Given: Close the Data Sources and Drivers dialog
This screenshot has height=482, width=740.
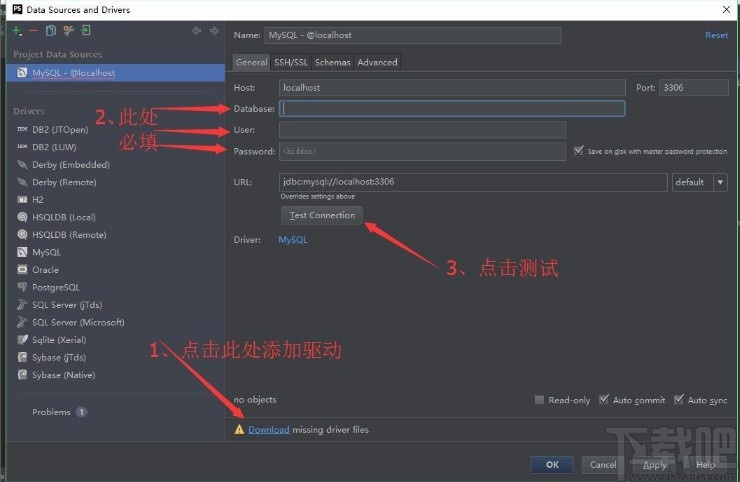Looking at the screenshot, I should click(x=726, y=9).
